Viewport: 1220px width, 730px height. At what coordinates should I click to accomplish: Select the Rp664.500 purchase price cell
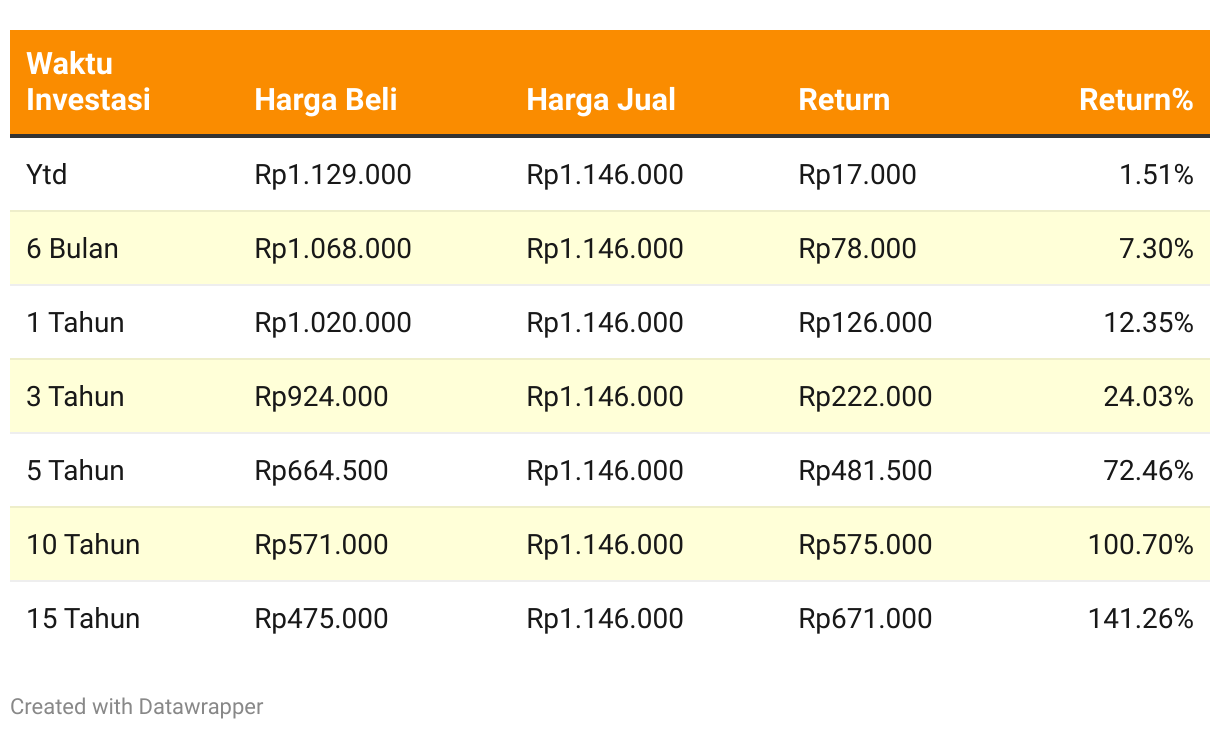pos(321,471)
